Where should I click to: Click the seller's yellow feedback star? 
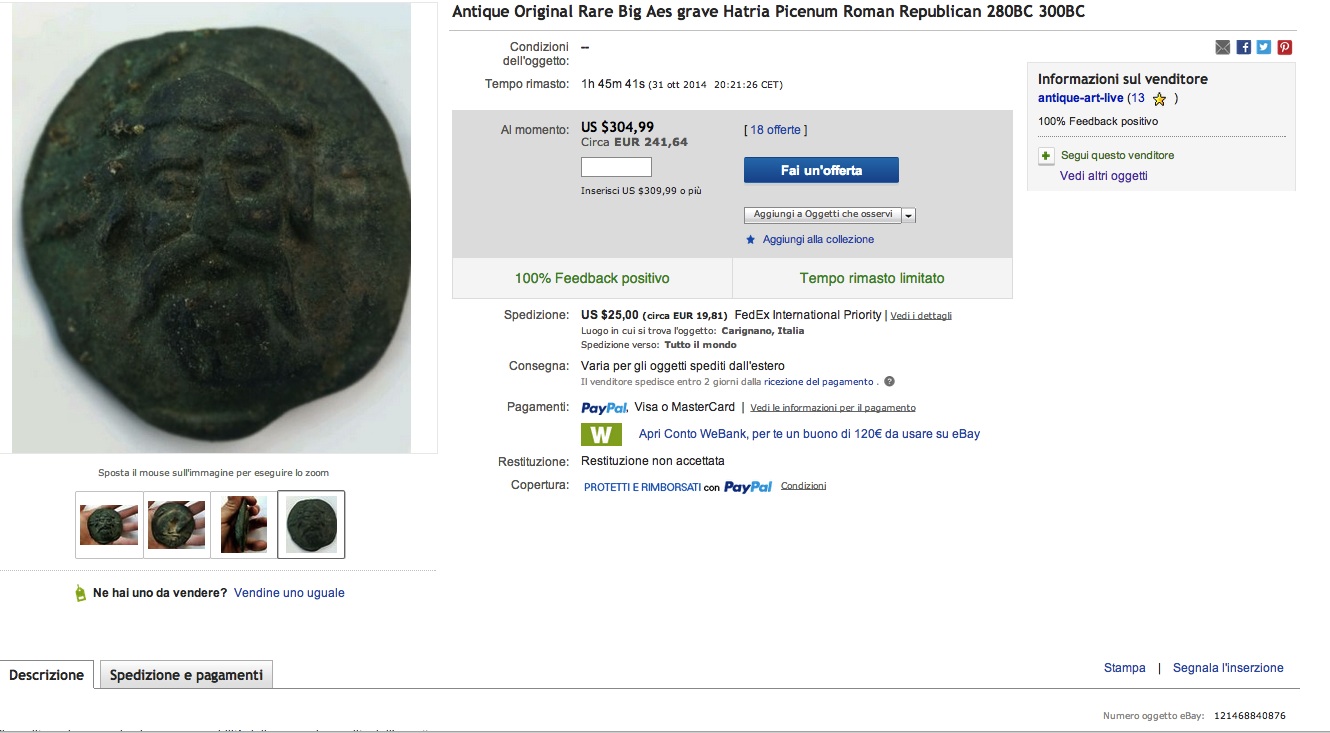coord(1159,99)
